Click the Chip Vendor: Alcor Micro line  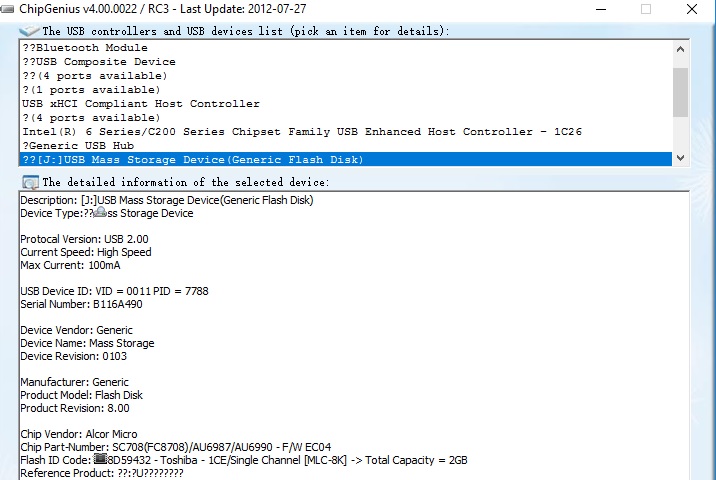click(79, 434)
